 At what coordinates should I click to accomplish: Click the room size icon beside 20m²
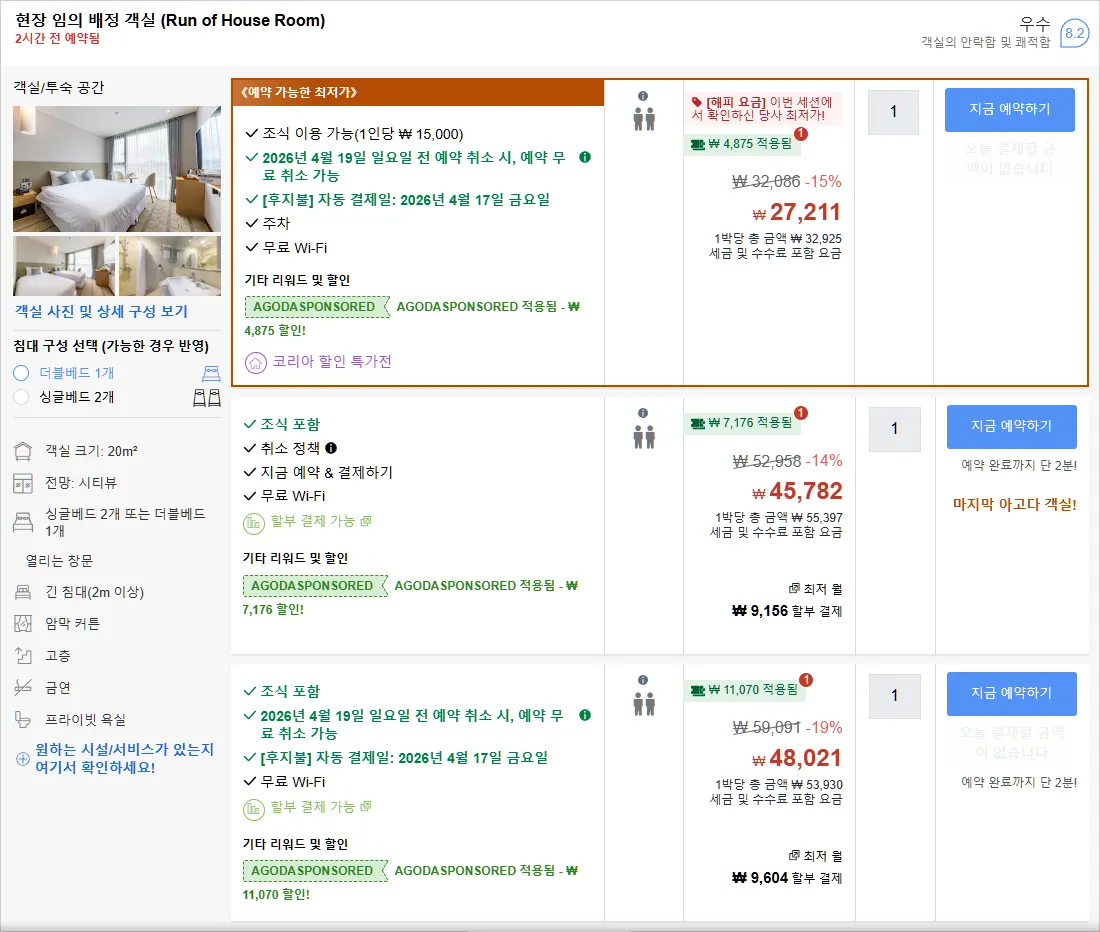point(23,452)
